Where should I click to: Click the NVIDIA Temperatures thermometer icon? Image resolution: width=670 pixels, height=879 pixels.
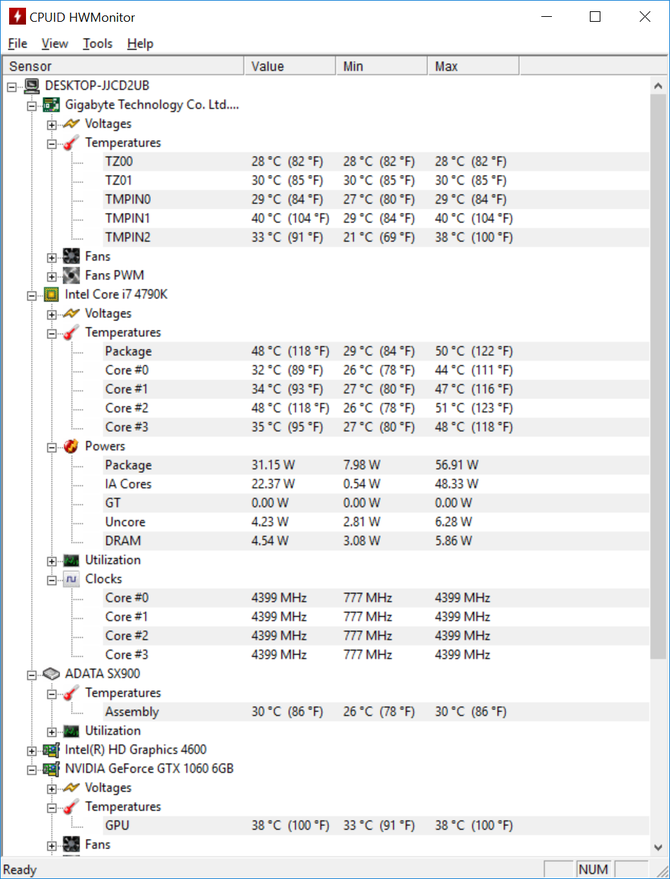[x=71, y=807]
